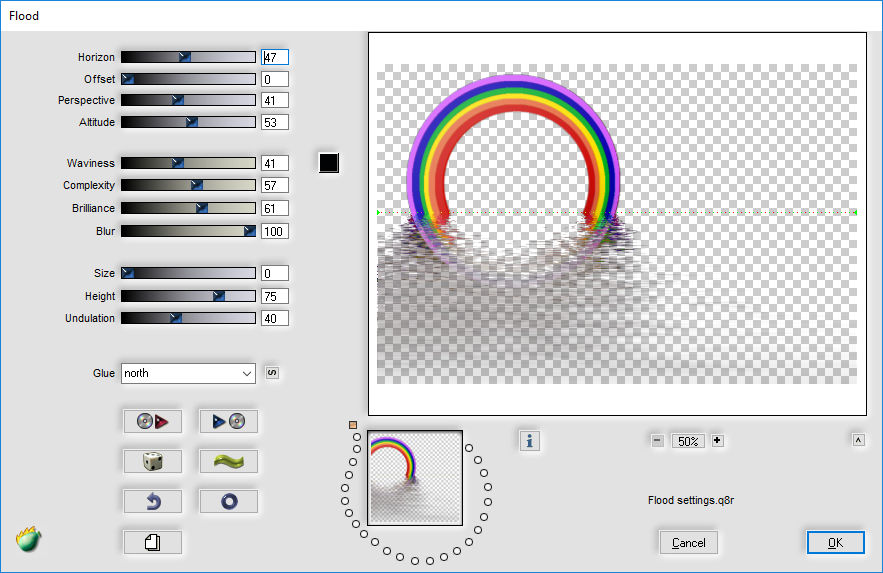Randomize settings with the dice button
Image resolution: width=883 pixels, height=573 pixels.
click(x=153, y=461)
